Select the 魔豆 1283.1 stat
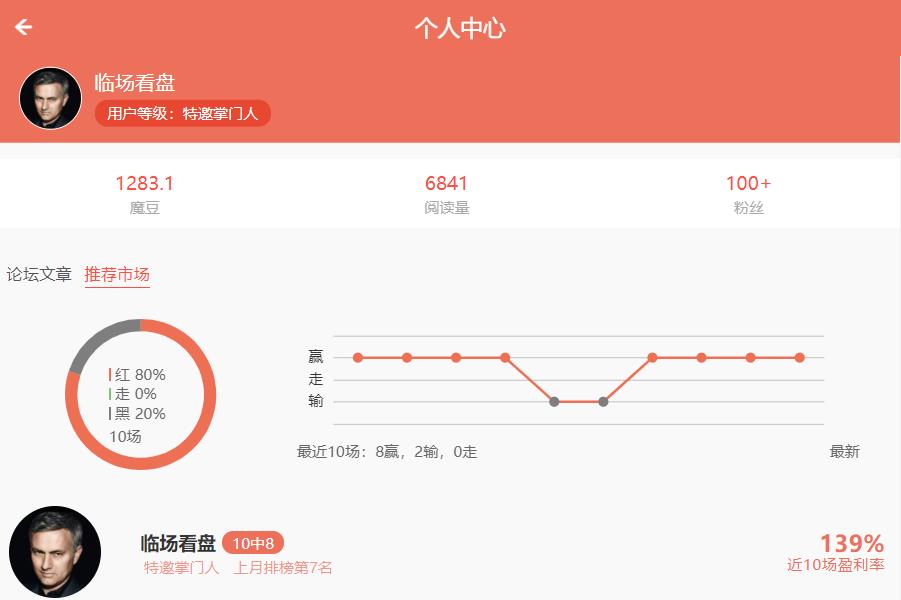 point(144,194)
